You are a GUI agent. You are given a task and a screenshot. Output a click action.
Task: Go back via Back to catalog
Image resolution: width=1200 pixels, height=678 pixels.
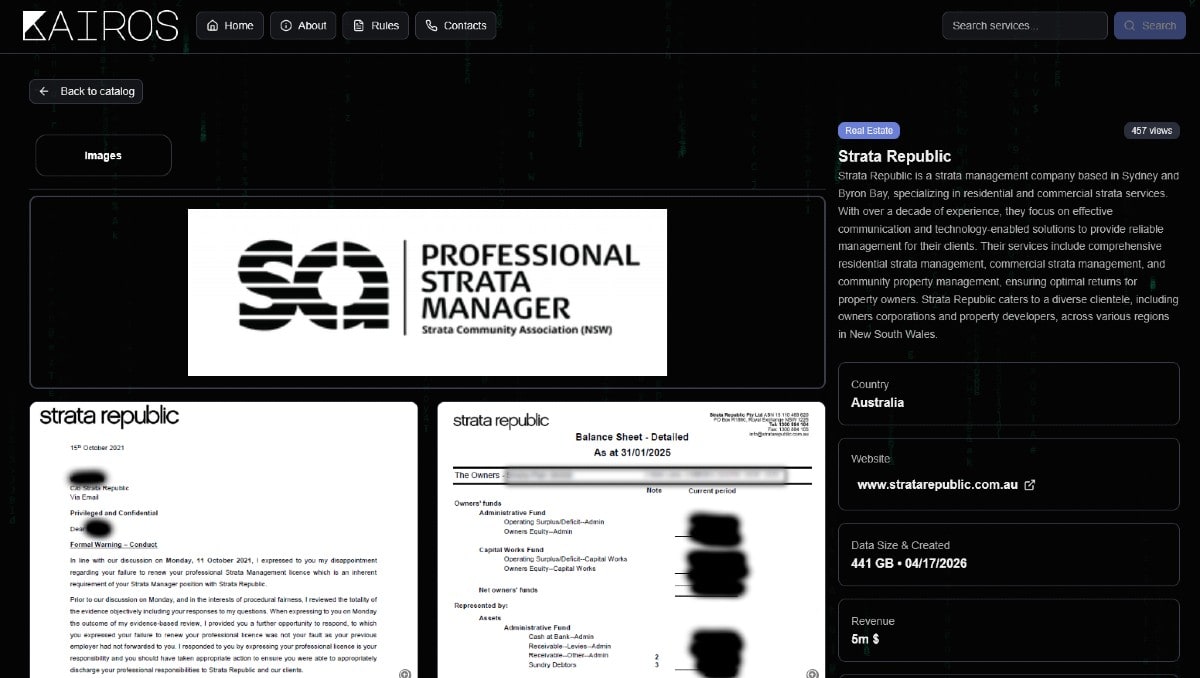[x=86, y=91]
